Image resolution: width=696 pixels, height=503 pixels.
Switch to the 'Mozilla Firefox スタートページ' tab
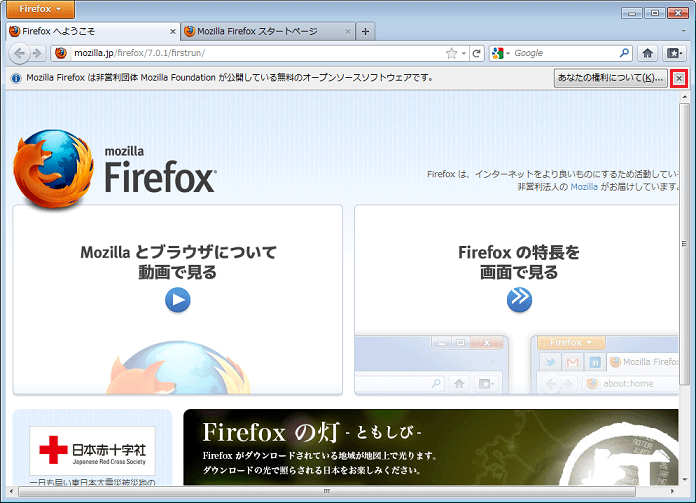click(268, 32)
